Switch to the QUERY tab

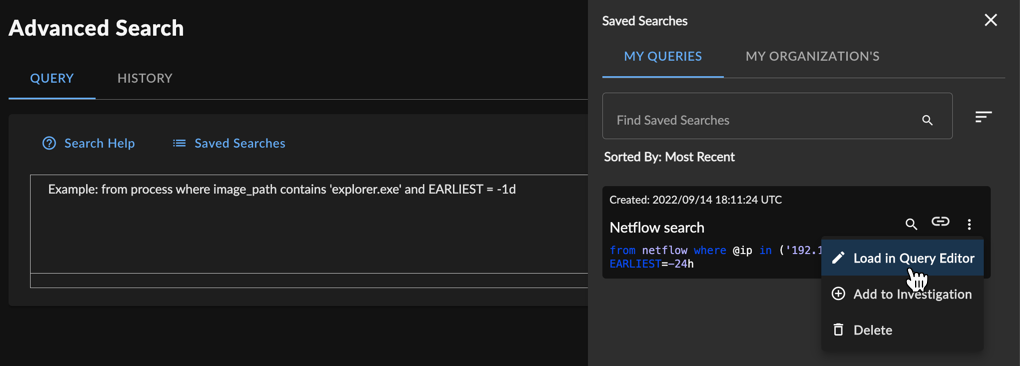52,79
